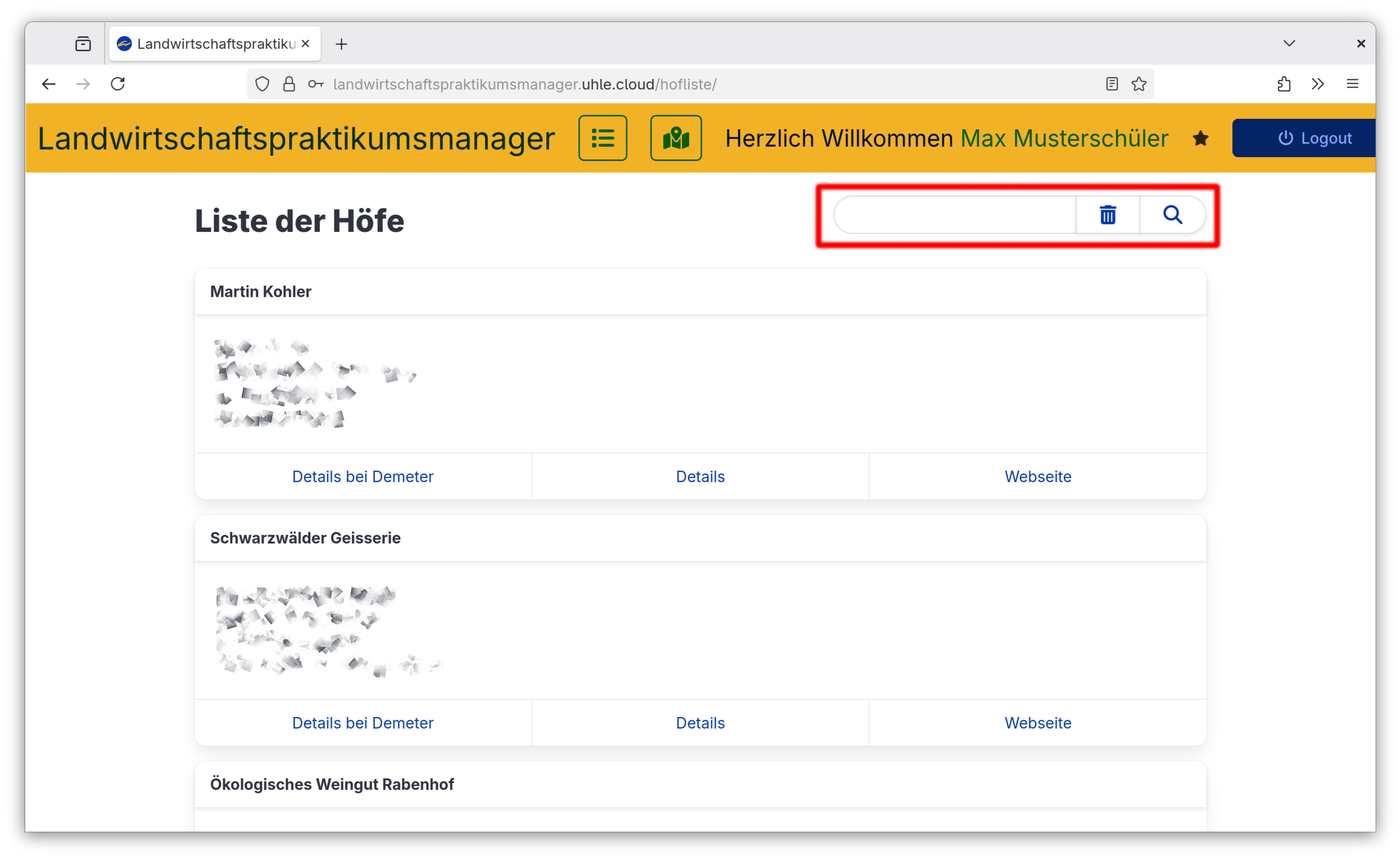Viewport: 1400px width, 859px height.
Task: Click the lock icon to view site security
Action: 289,83
